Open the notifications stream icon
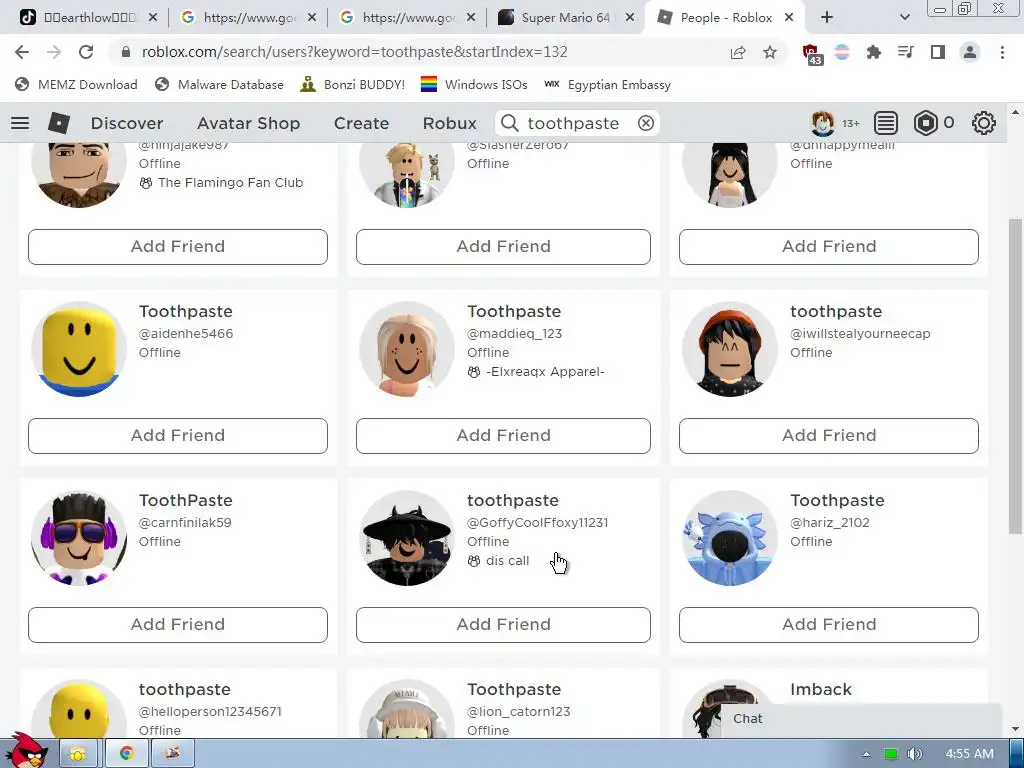The width and height of the screenshot is (1024, 768). (886, 123)
